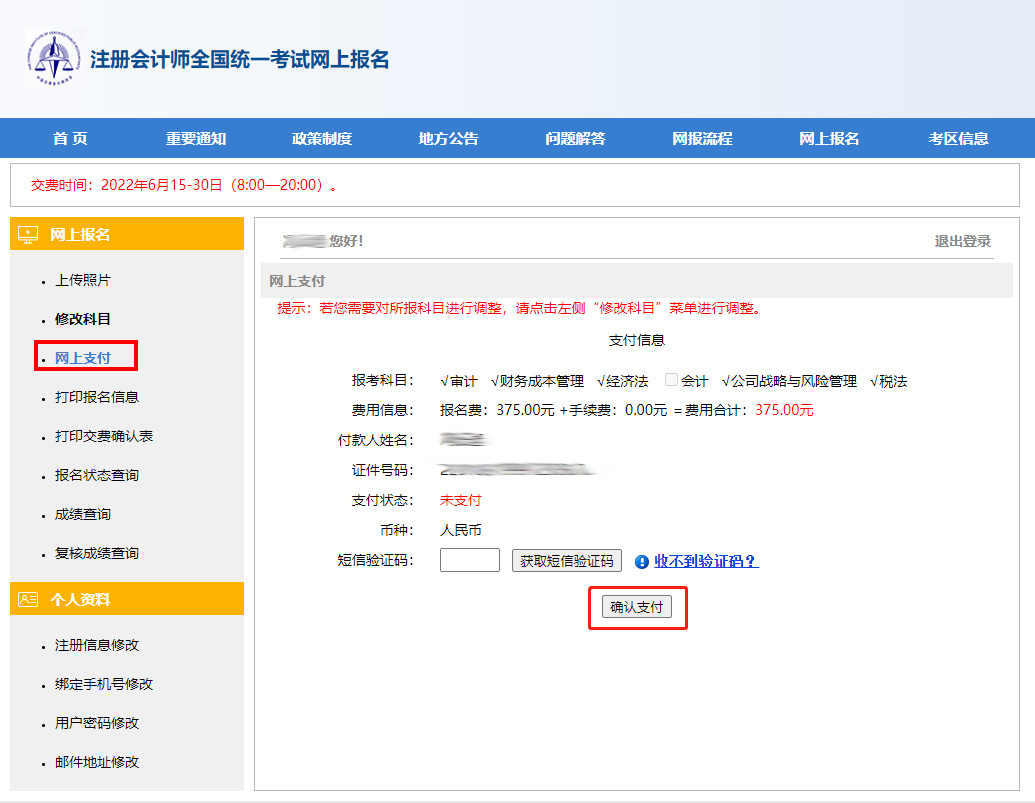The image size is (1035, 803).
Task: Click the 短信验证码 input field
Action: (x=470, y=560)
